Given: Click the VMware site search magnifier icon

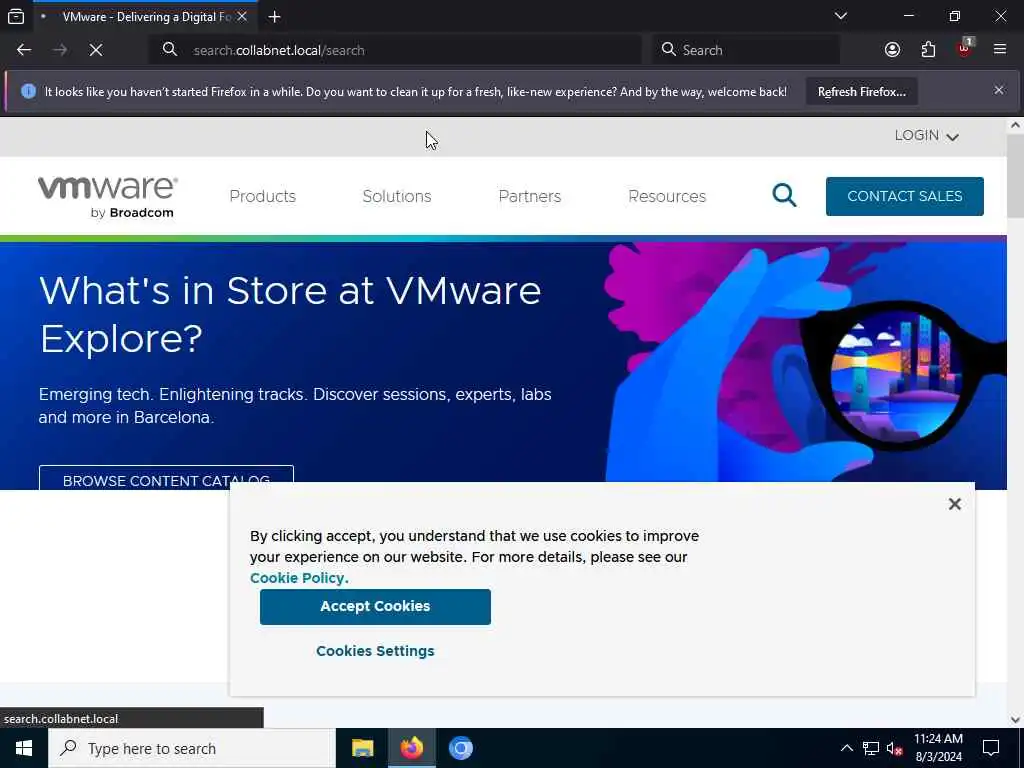Looking at the screenshot, I should tap(784, 195).
